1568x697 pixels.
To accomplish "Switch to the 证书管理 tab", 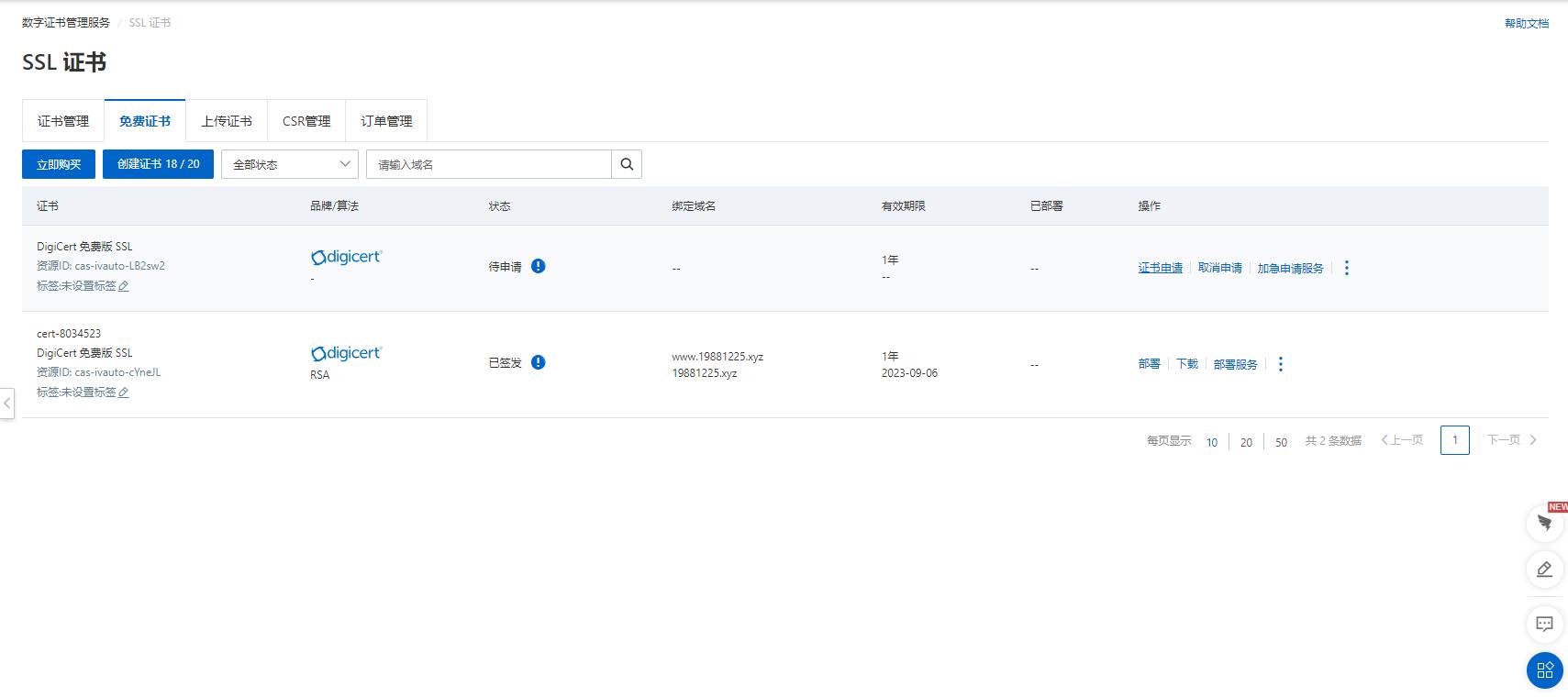I will [x=63, y=121].
